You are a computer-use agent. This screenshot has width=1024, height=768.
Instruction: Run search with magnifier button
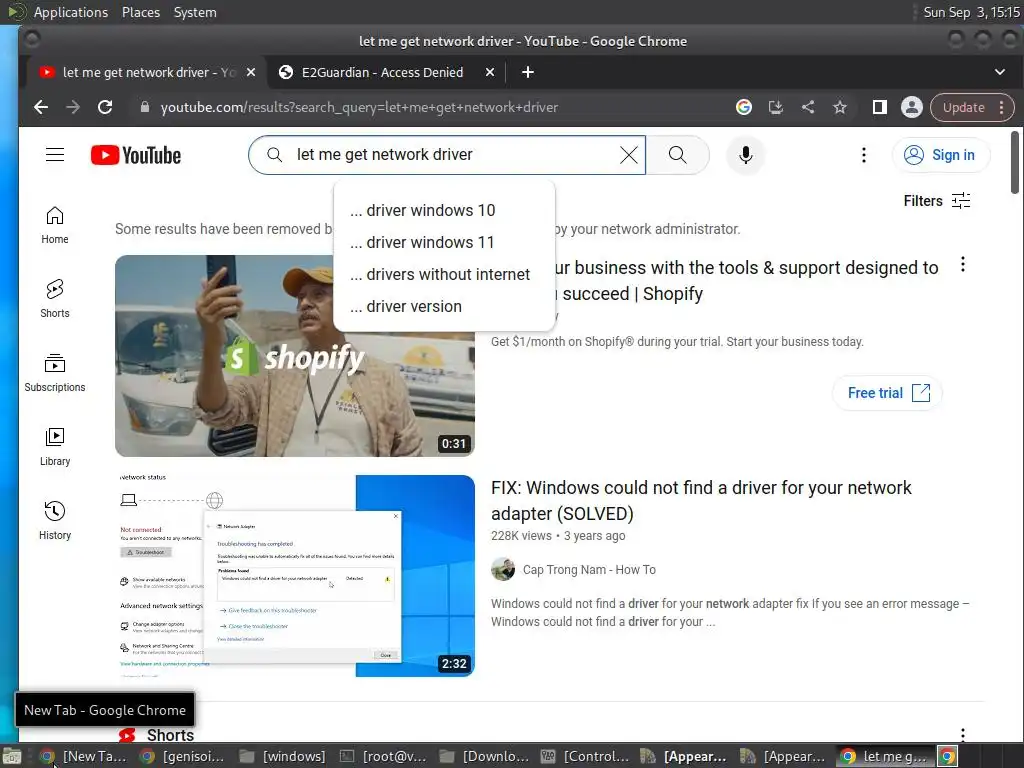click(677, 155)
